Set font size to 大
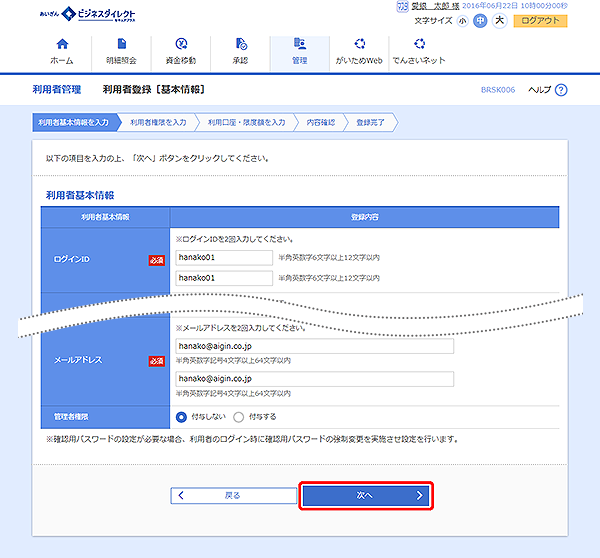Viewport: 600px width, 558px height. click(x=500, y=20)
